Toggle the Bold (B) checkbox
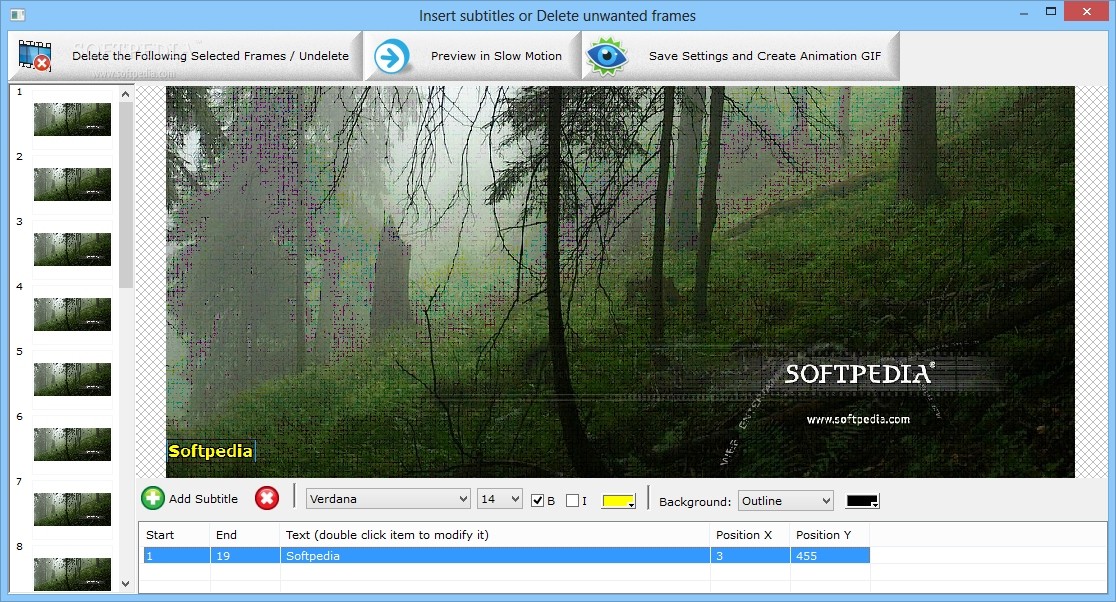 [537, 500]
